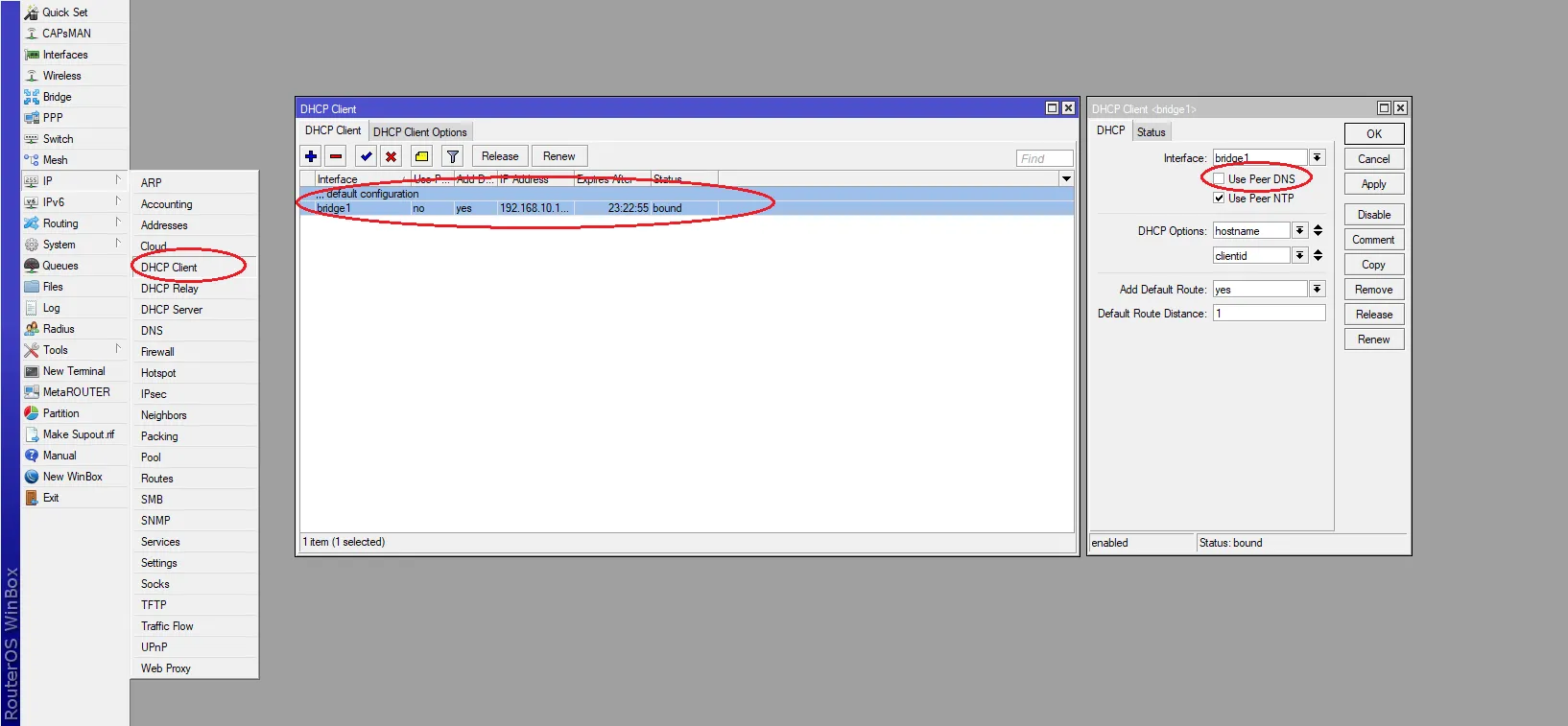The height and width of the screenshot is (726, 1568).
Task: Select the bridge1 row in table
Action: tap(687, 208)
